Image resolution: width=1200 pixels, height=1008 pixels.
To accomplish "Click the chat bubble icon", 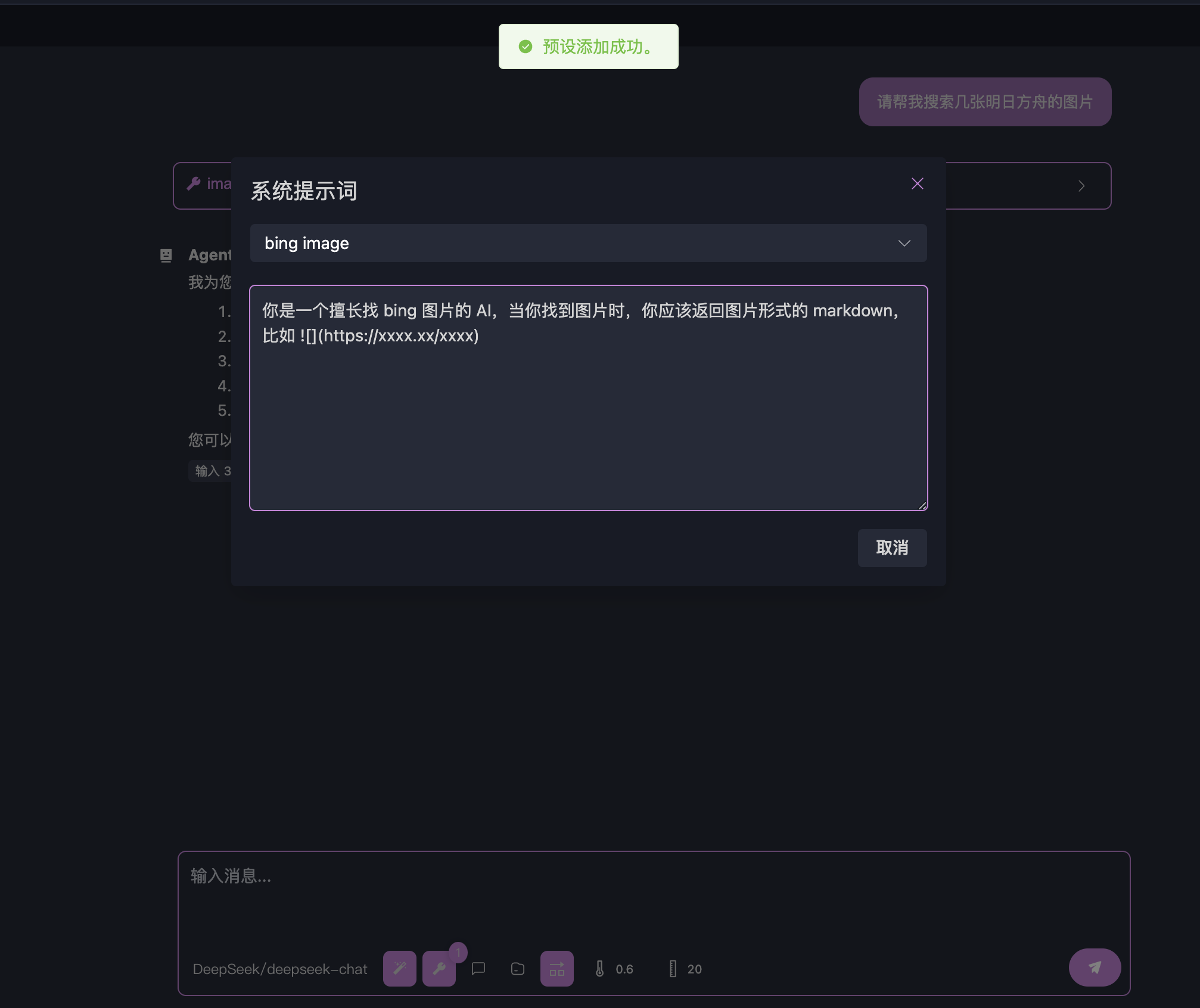I will pos(478,969).
